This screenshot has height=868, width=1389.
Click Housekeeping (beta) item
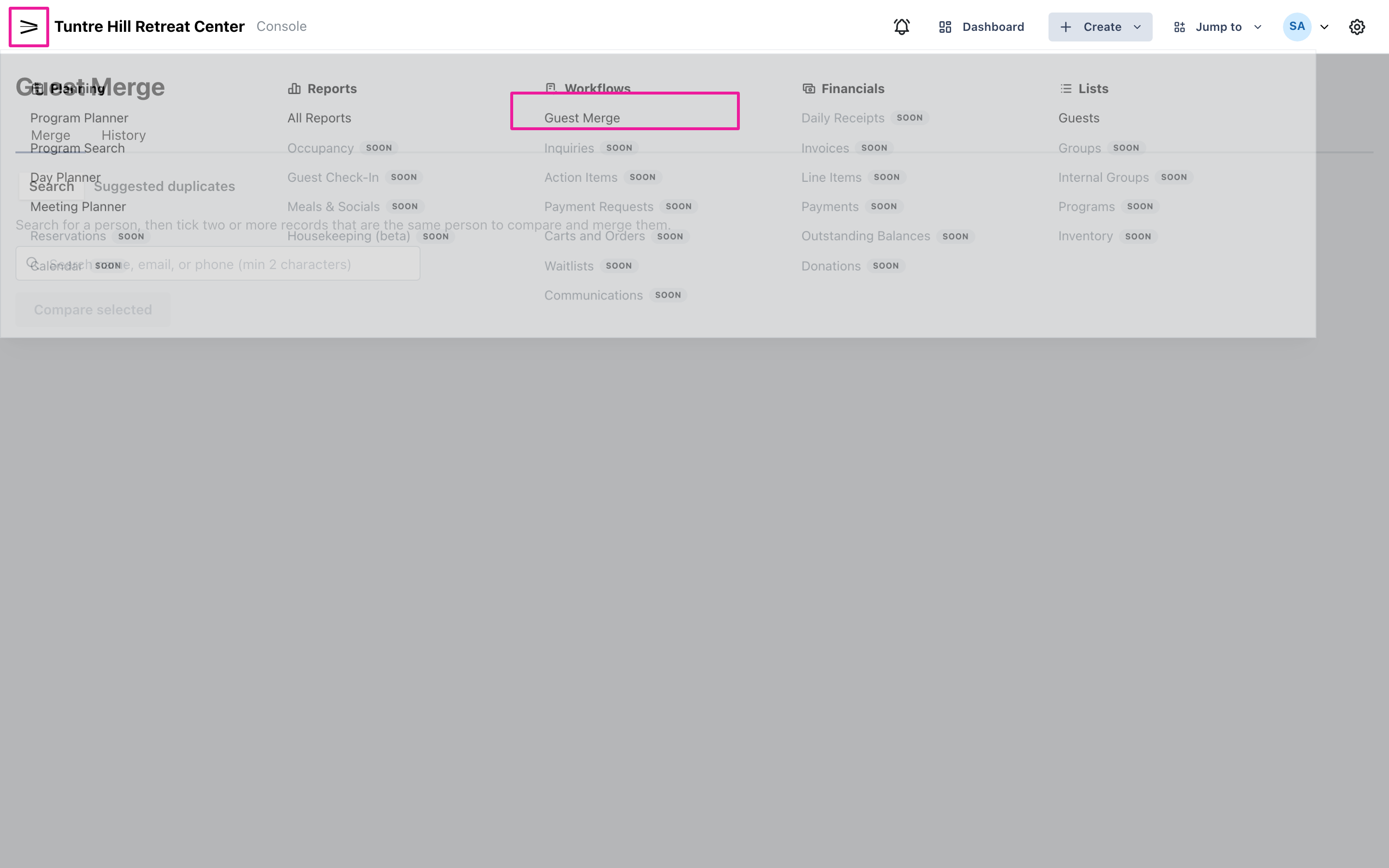[x=348, y=236]
